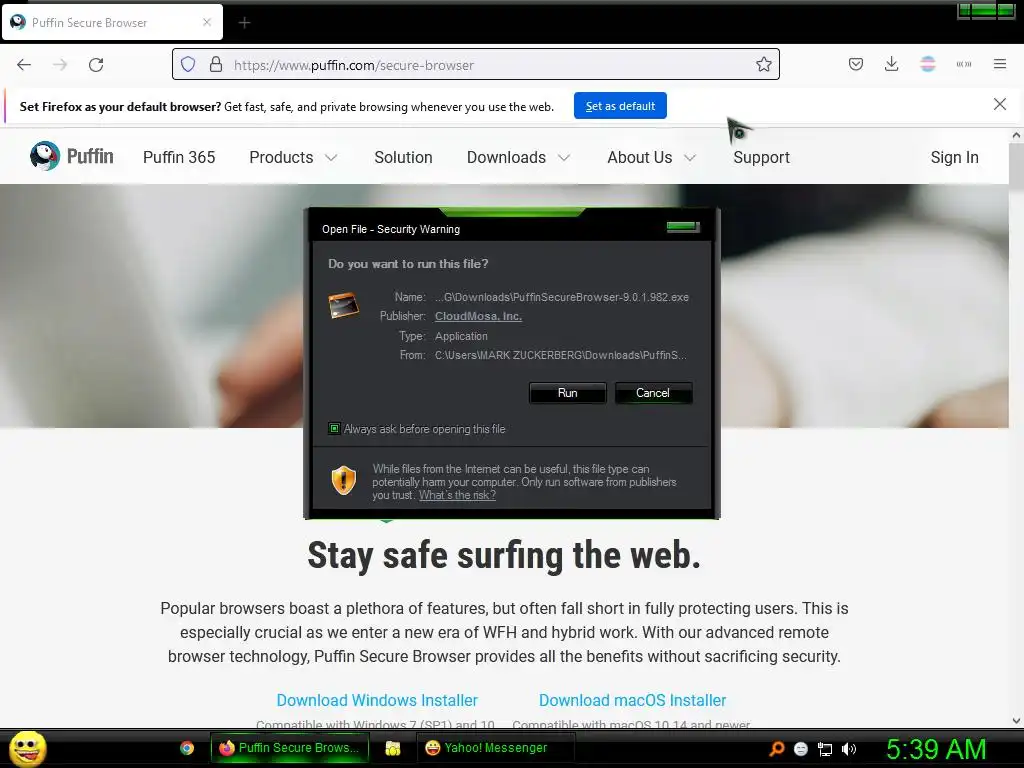Click the smiley Start button
The image size is (1024, 768).
click(x=27, y=748)
